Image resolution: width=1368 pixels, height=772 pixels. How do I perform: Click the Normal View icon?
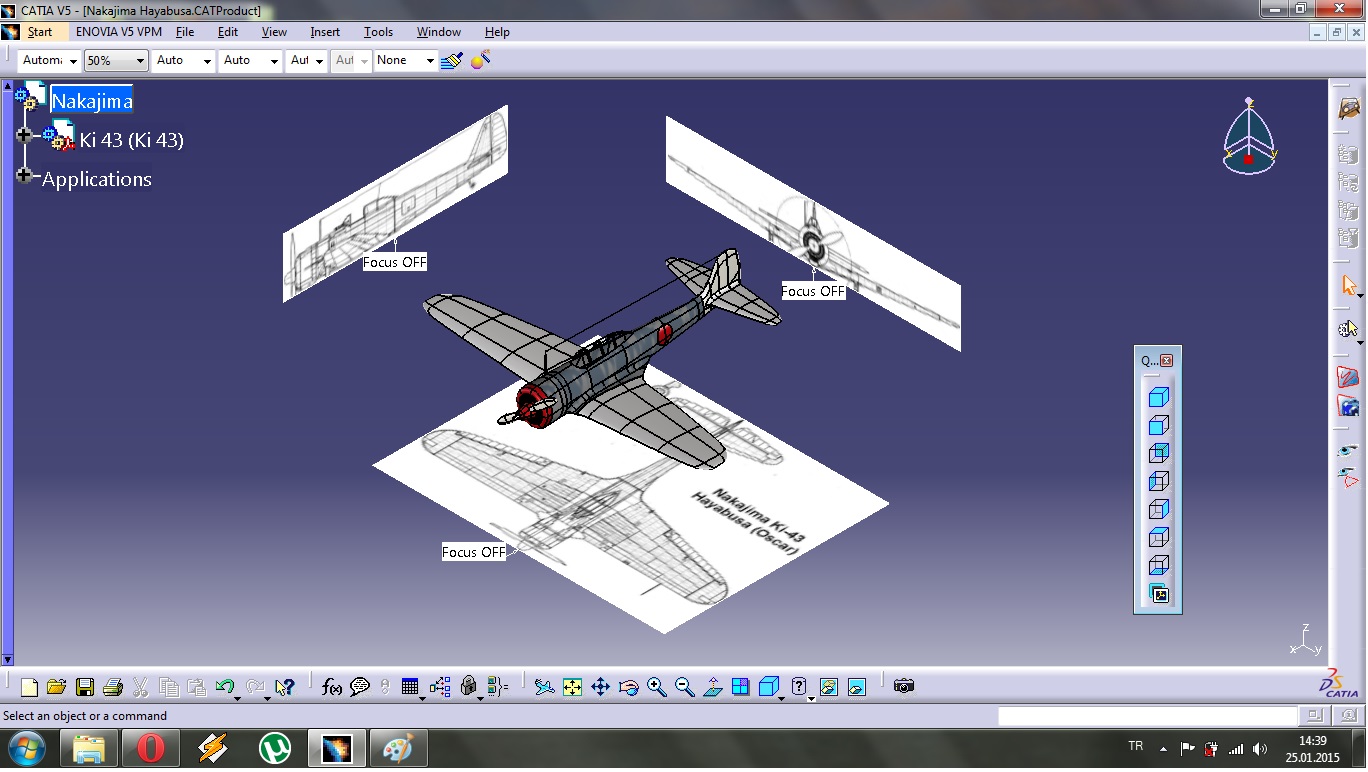pyautogui.click(x=712, y=687)
